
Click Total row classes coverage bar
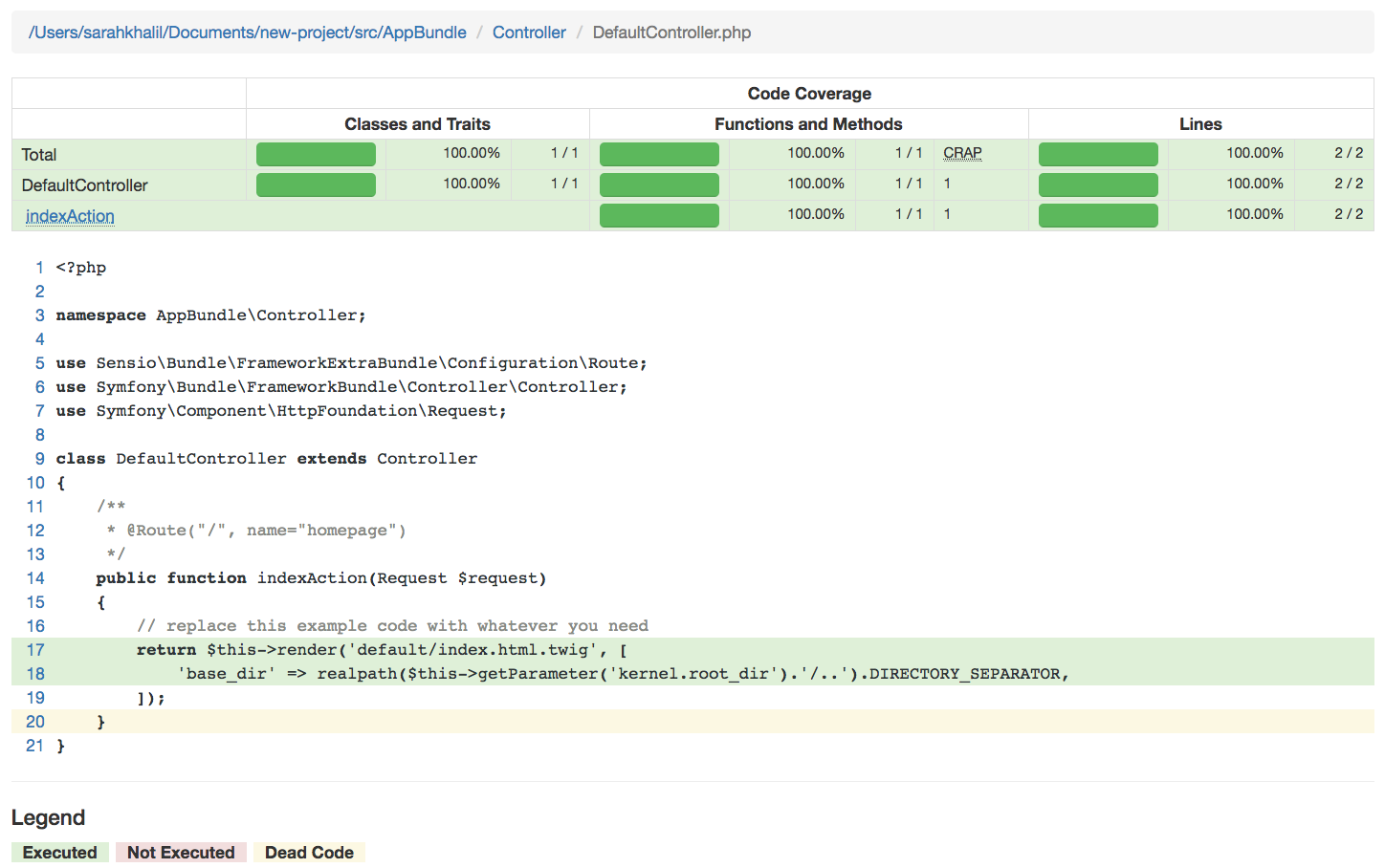pos(316,155)
